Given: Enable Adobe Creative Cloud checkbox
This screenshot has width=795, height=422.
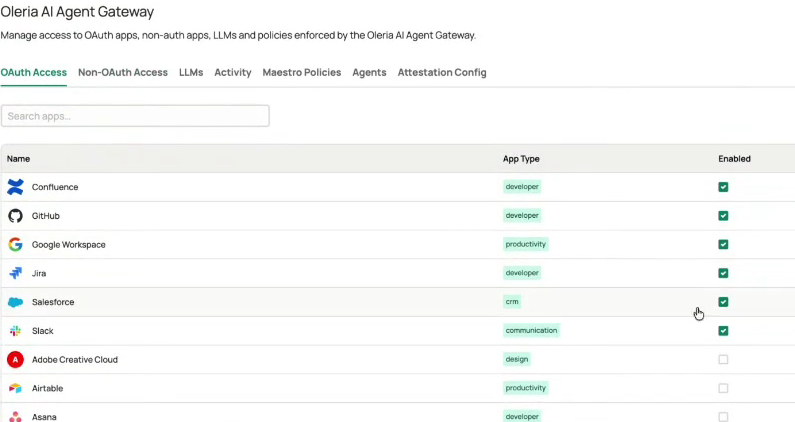Looking at the screenshot, I should pyautogui.click(x=723, y=359).
